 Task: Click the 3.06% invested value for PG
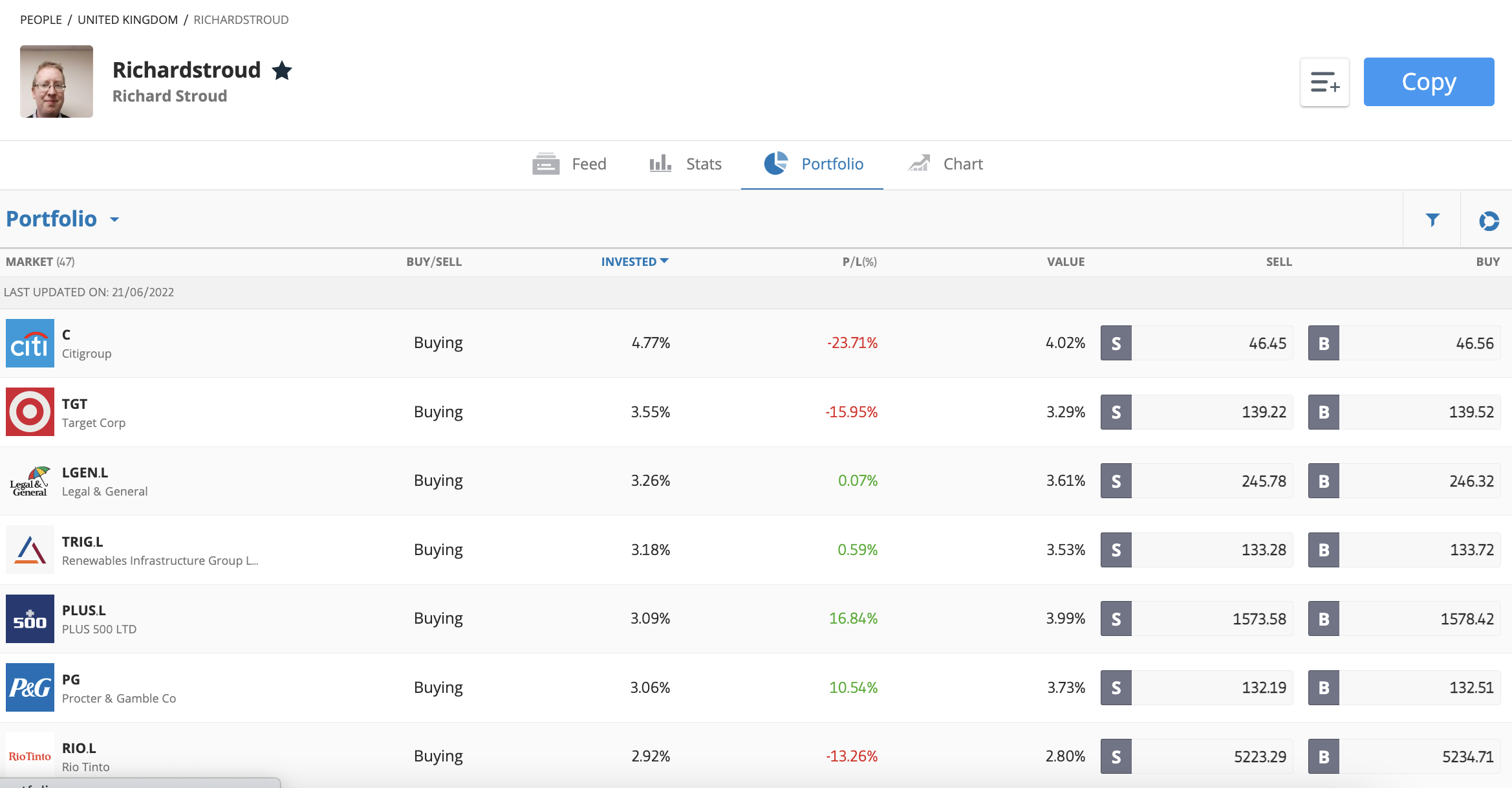[650, 688]
